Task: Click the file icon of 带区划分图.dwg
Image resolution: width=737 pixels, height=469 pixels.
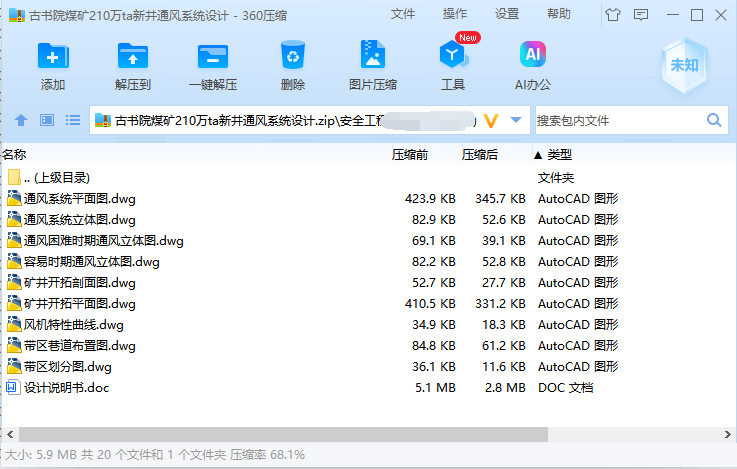Action: click(14, 366)
